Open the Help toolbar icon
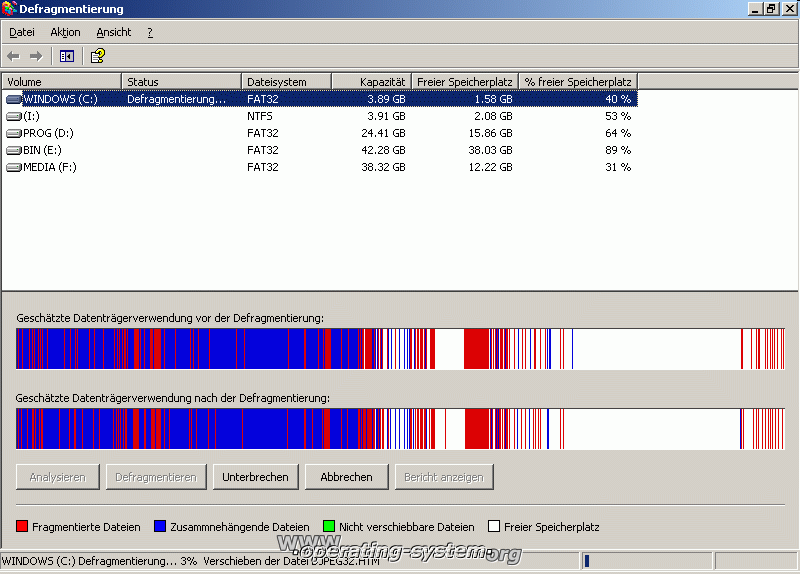This screenshot has width=800, height=574. click(97, 56)
